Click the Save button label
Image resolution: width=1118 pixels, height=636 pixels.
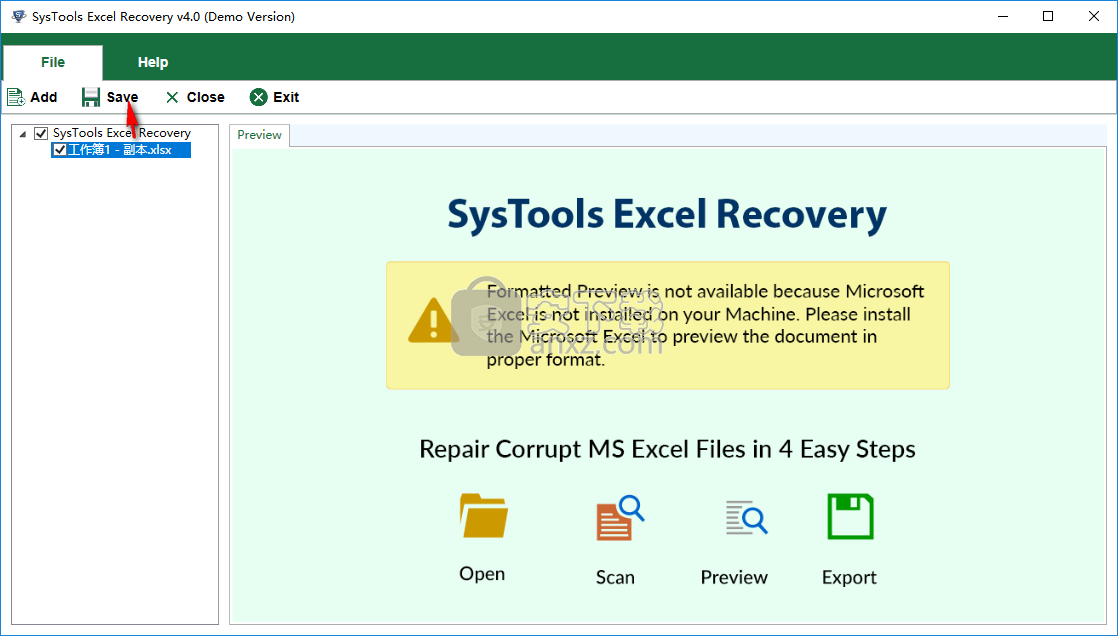[123, 97]
